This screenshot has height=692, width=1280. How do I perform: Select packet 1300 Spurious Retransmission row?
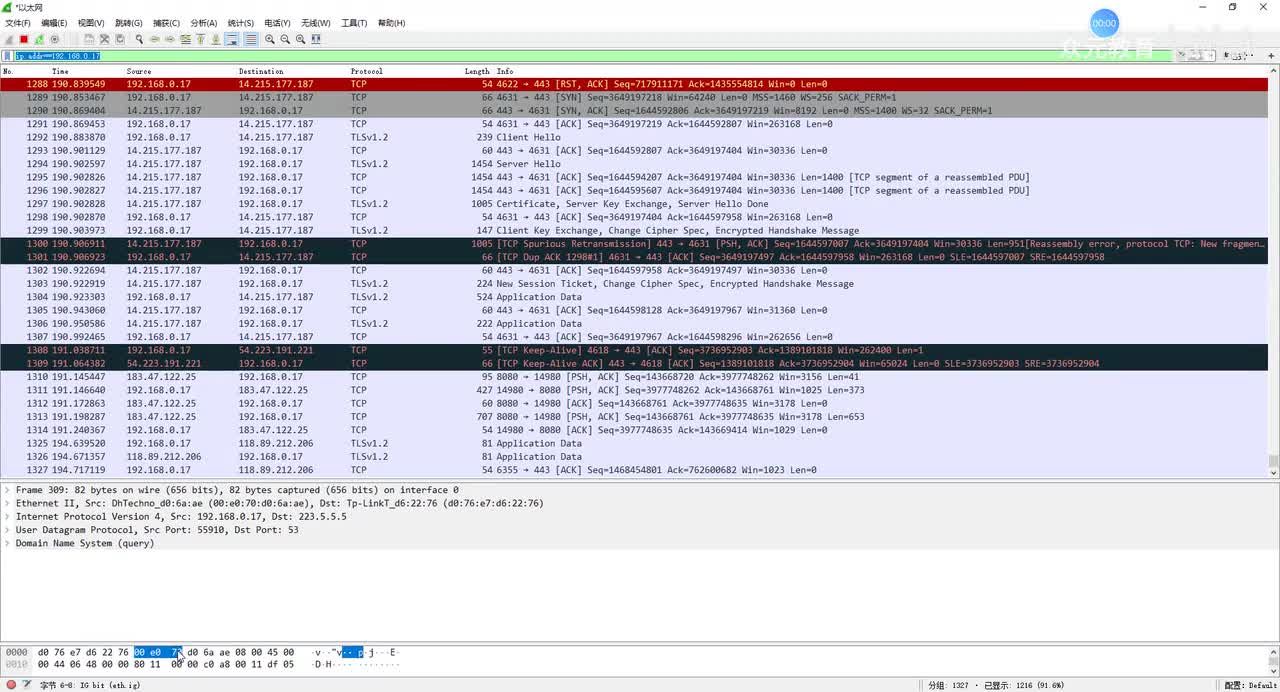[x=634, y=244]
